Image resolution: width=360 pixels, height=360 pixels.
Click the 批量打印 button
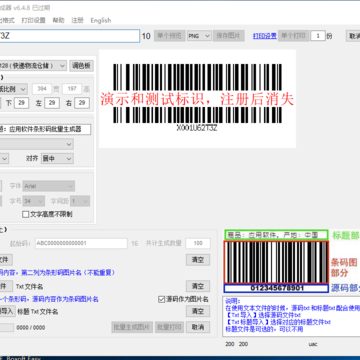coord(170,327)
